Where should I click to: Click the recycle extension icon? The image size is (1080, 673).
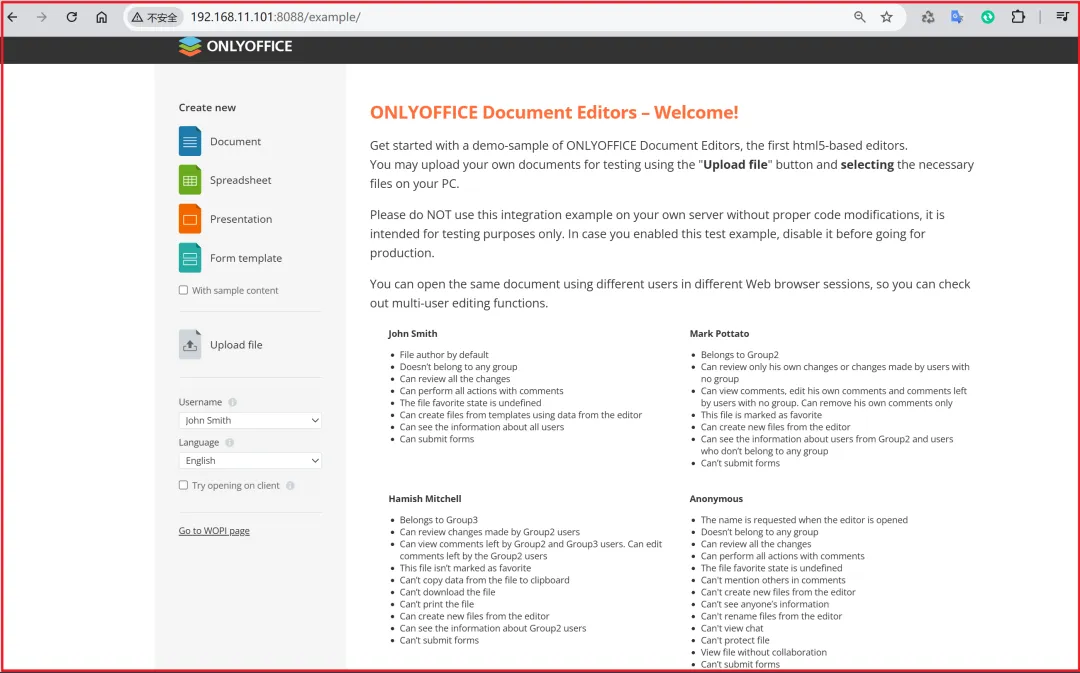928,17
